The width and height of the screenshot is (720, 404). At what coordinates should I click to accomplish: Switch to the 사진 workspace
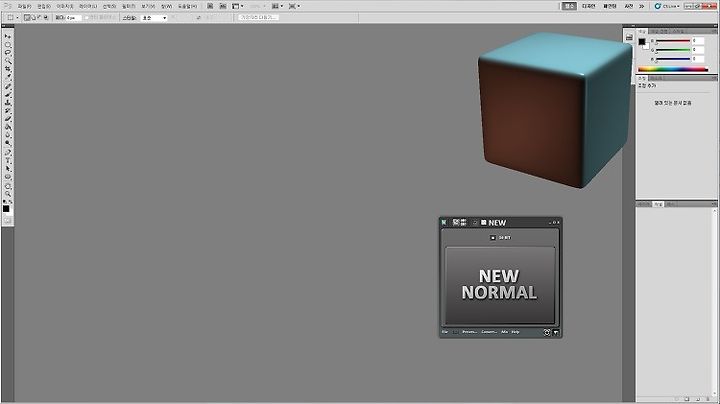point(629,6)
